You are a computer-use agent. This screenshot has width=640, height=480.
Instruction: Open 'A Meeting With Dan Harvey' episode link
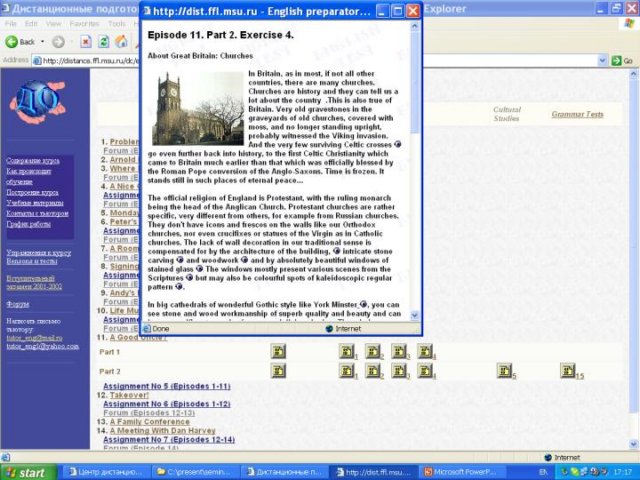click(x=162, y=431)
